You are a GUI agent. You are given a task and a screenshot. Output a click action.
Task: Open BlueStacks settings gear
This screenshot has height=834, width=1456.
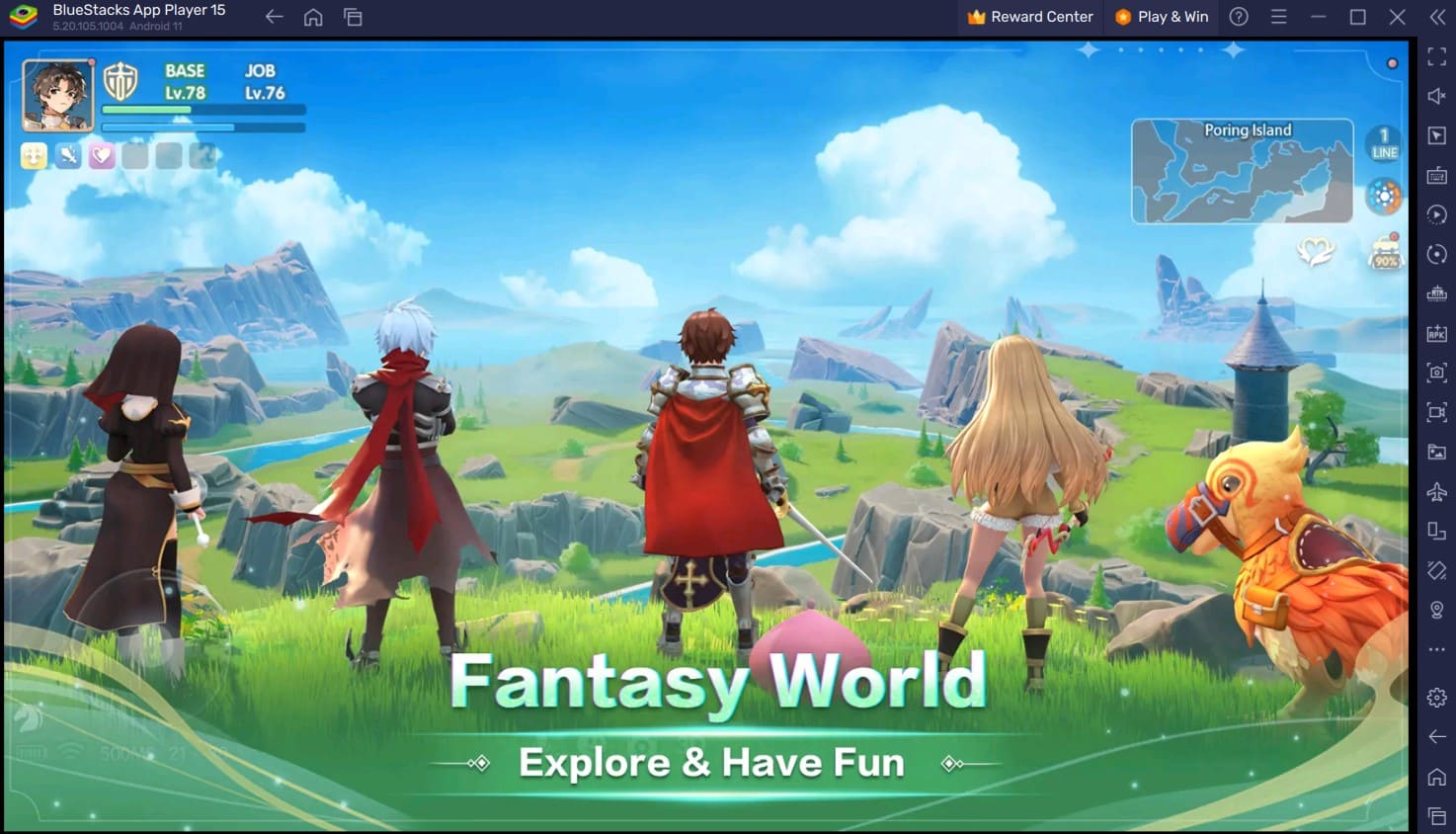pos(1437,698)
